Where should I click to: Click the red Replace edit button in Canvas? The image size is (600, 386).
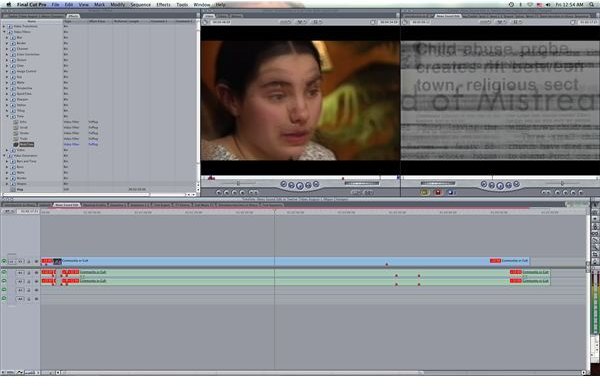438,192
